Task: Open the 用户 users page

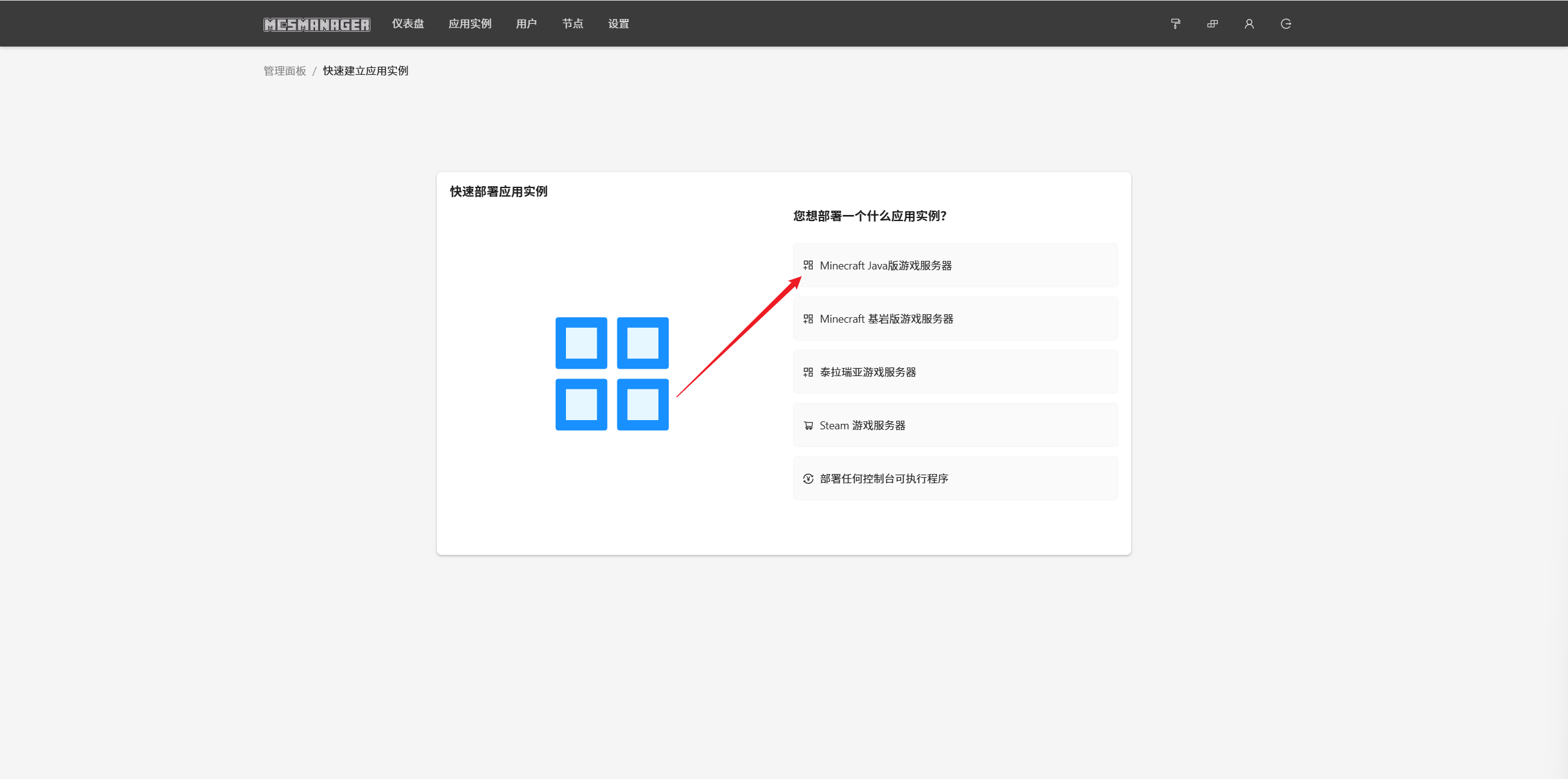Action: (526, 24)
